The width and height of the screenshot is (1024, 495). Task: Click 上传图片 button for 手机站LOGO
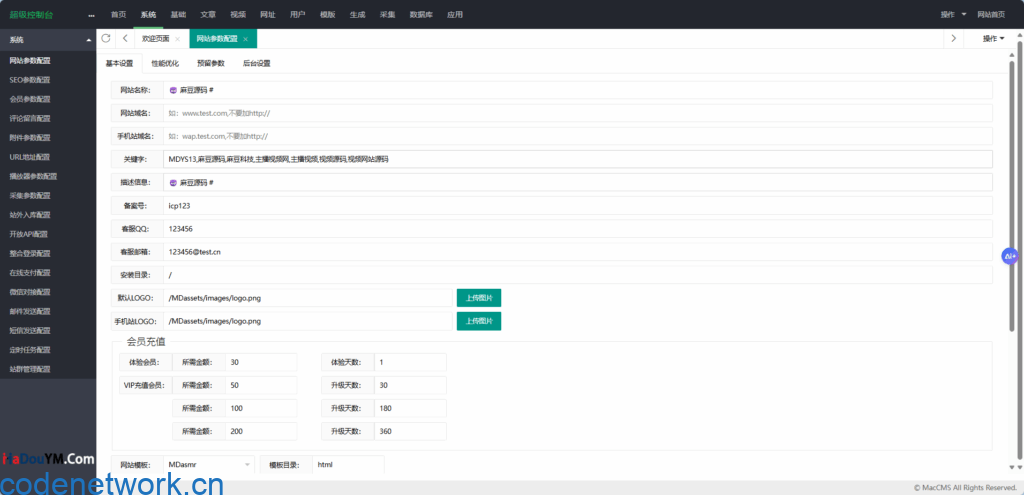tap(479, 321)
